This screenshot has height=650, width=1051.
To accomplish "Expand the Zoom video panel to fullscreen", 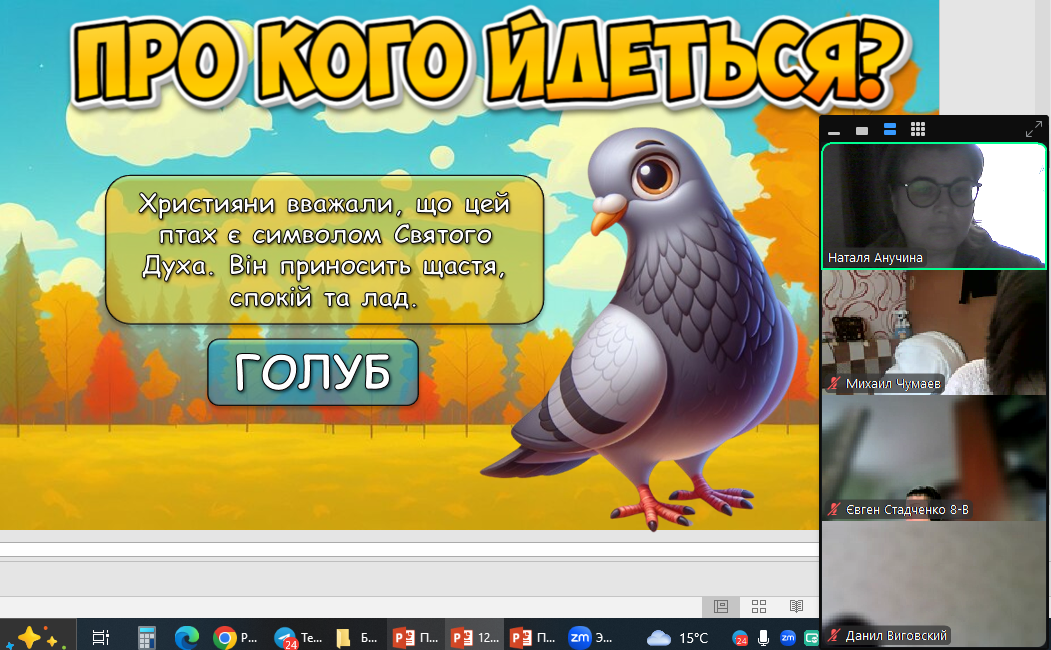I will coord(1033,130).
